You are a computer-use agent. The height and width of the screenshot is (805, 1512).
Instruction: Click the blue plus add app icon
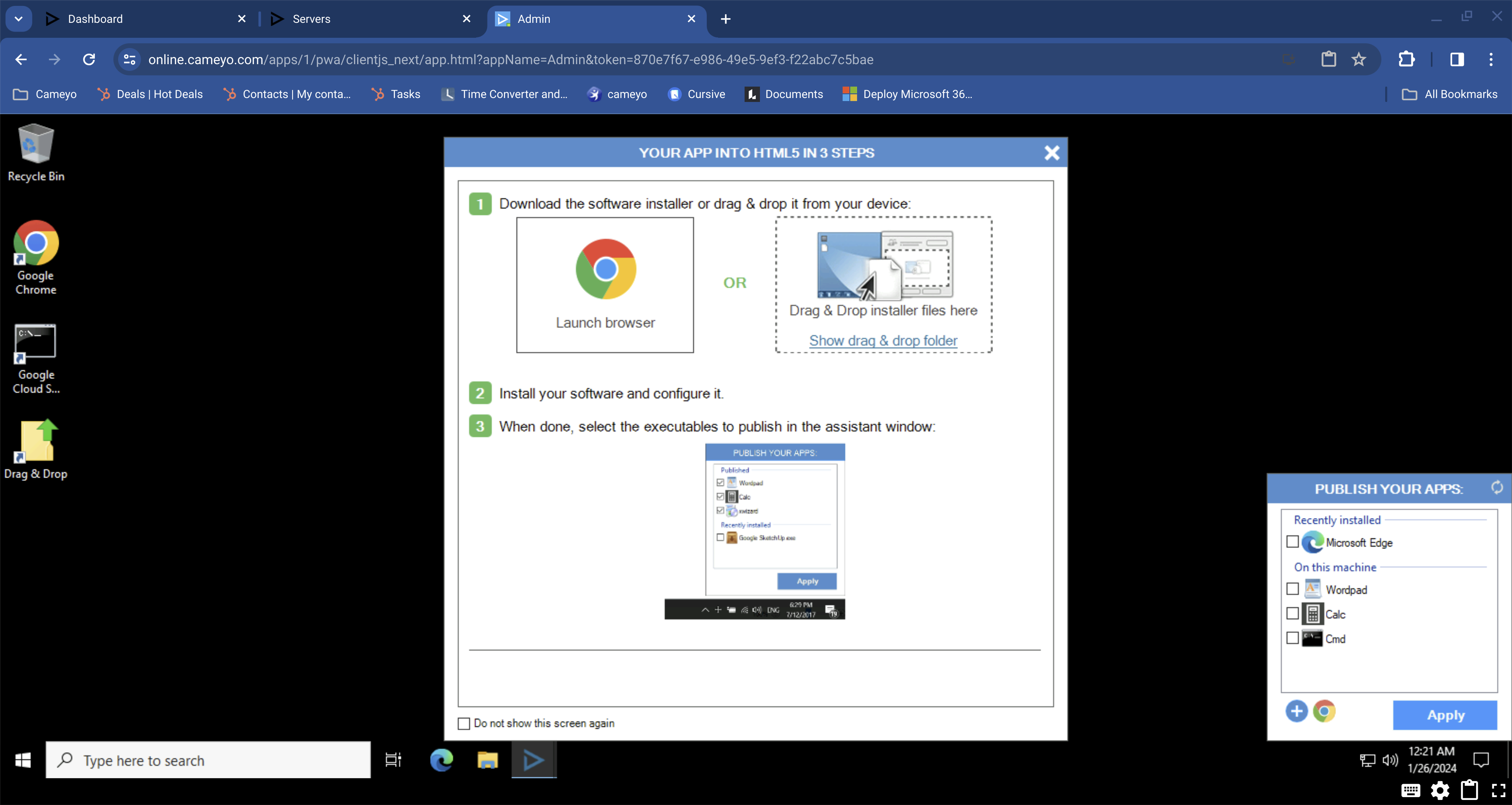(x=1297, y=712)
